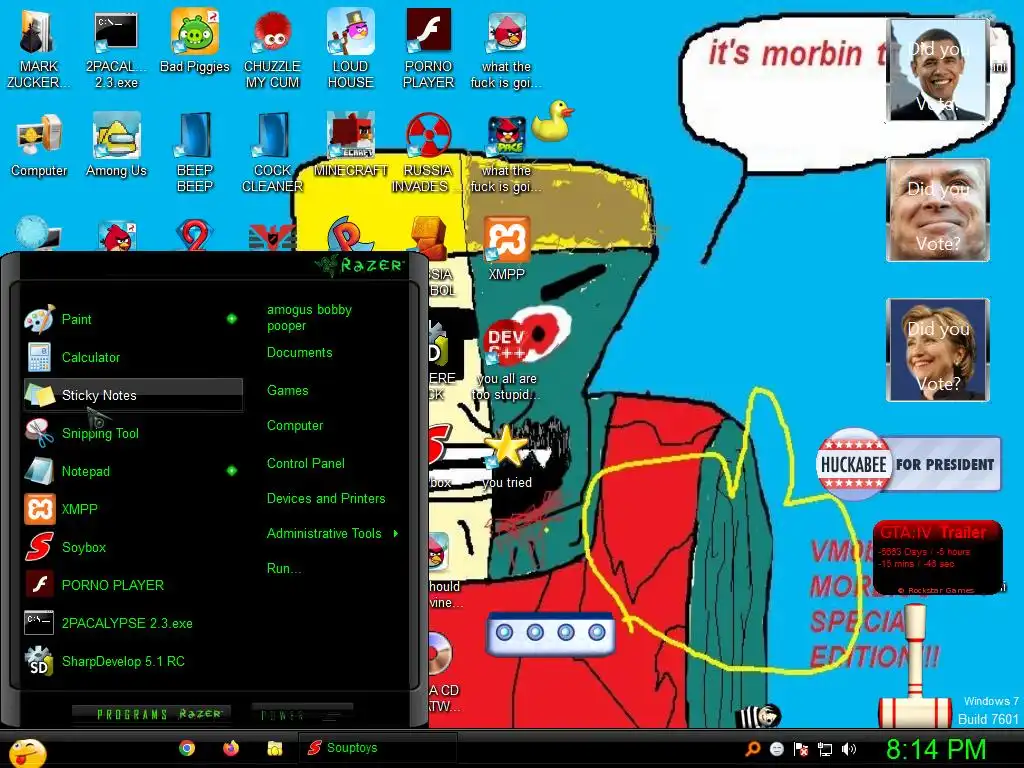Open the amogus bobby pooper user folder
Image resolution: width=1024 pixels, height=768 pixels.
pos(310,317)
